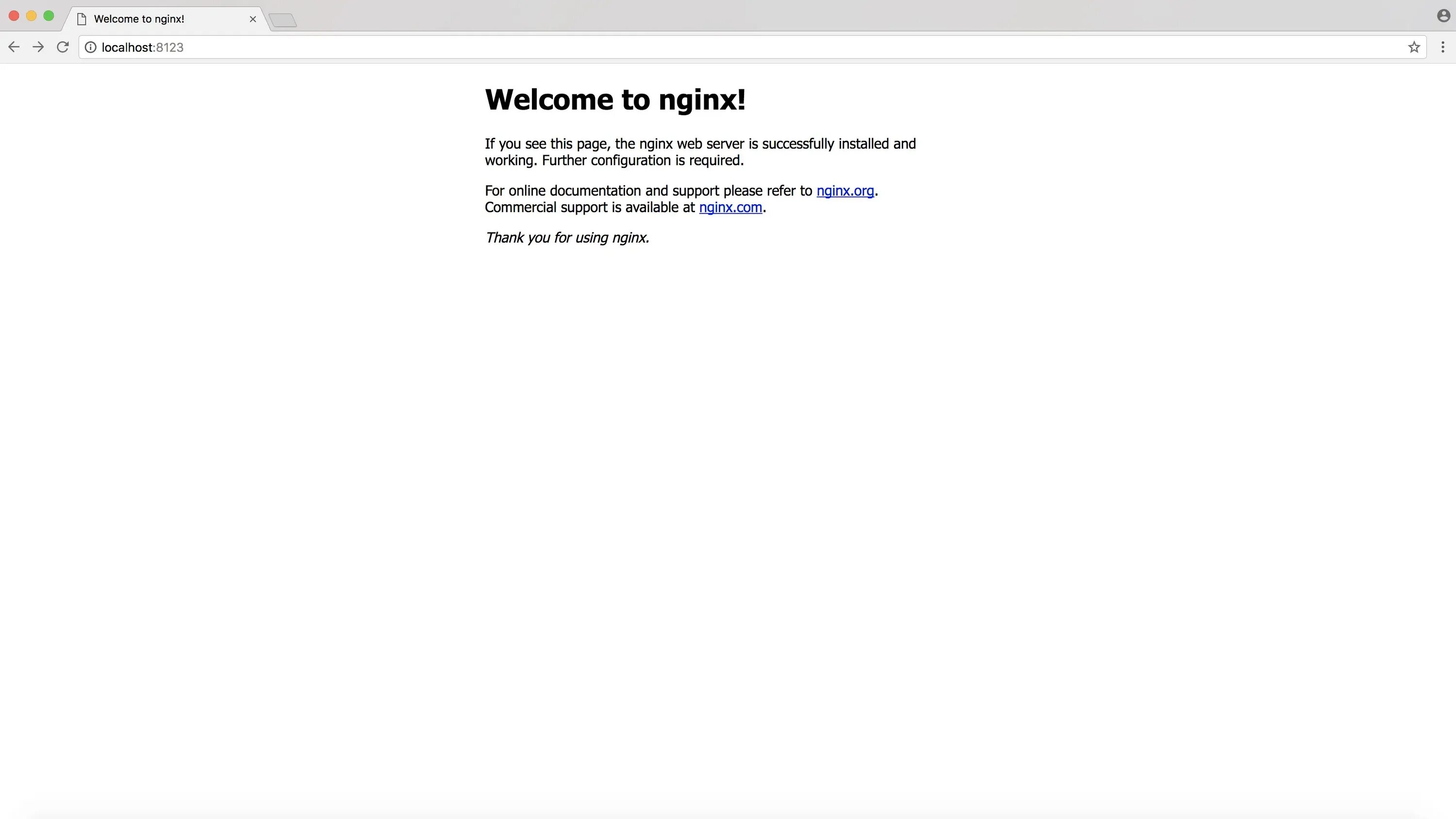View site information icon in address bar

tap(90, 48)
